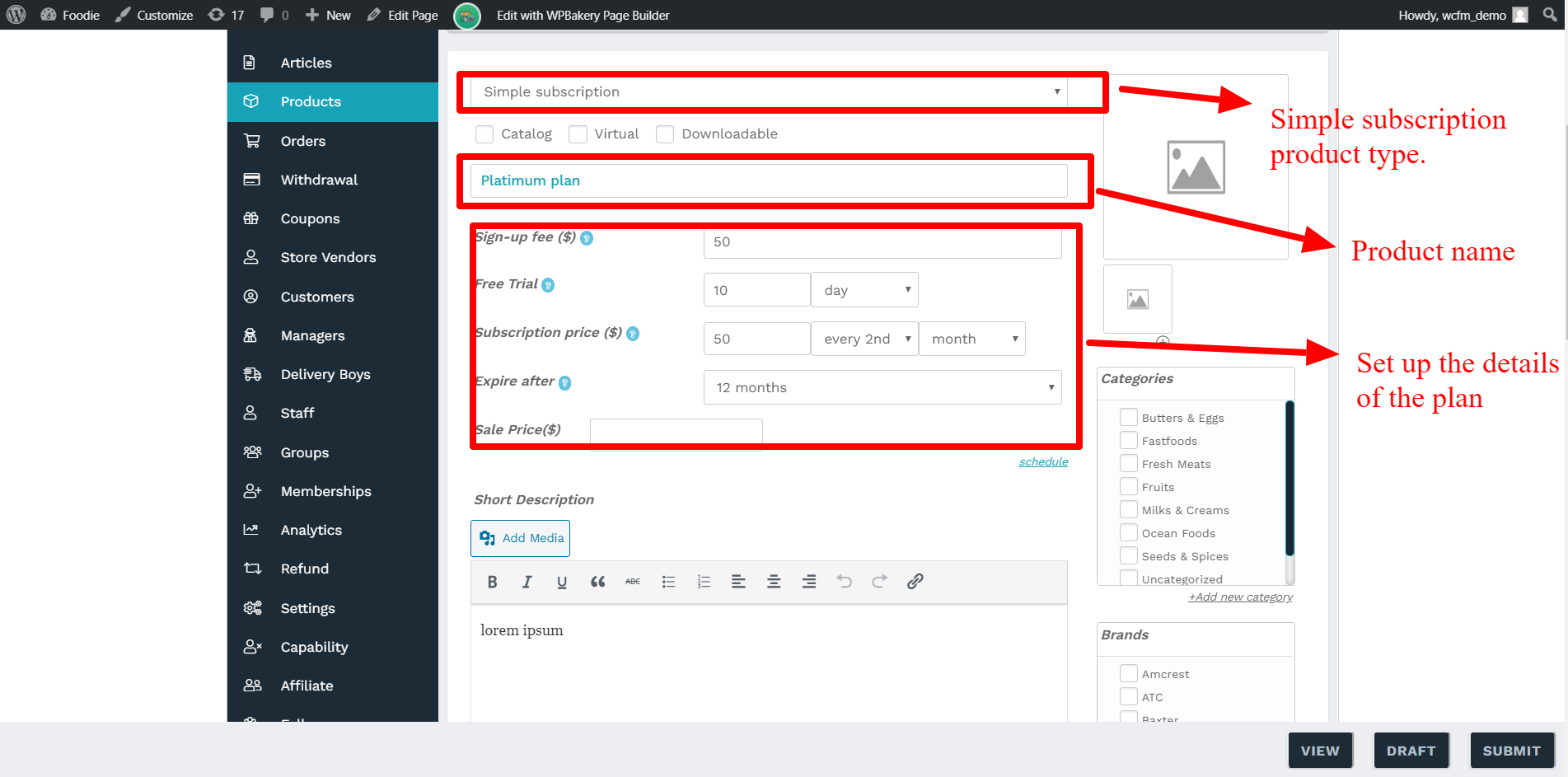This screenshot has height=777, width=1568.
Task: Toggle the bulleted list icon
Action: (x=668, y=582)
